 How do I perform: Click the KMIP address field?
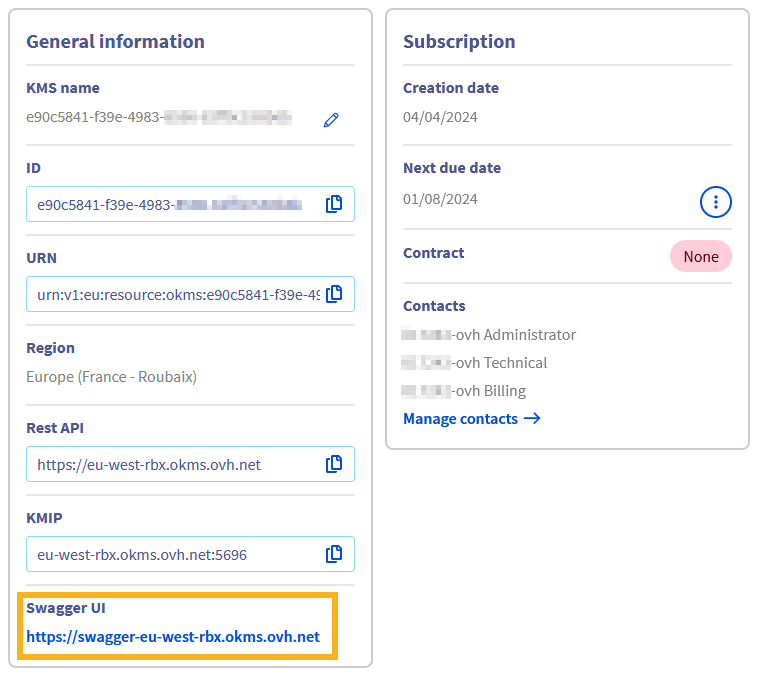[x=170, y=555]
